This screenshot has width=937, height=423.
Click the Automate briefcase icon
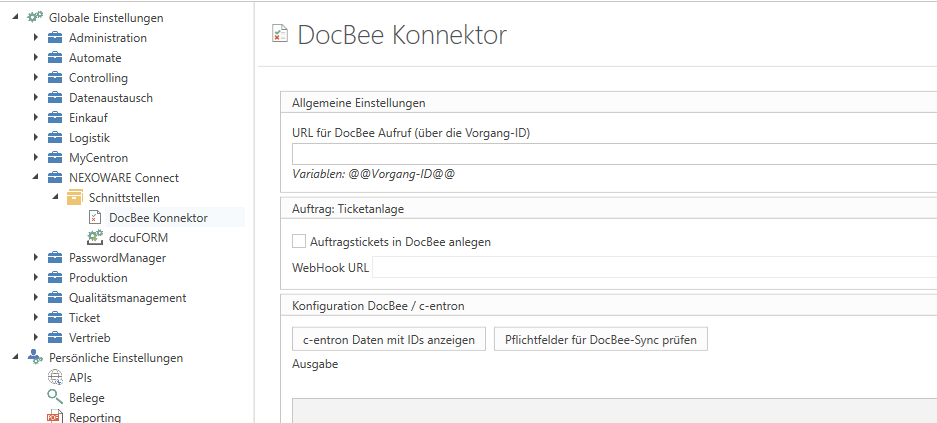(55, 58)
